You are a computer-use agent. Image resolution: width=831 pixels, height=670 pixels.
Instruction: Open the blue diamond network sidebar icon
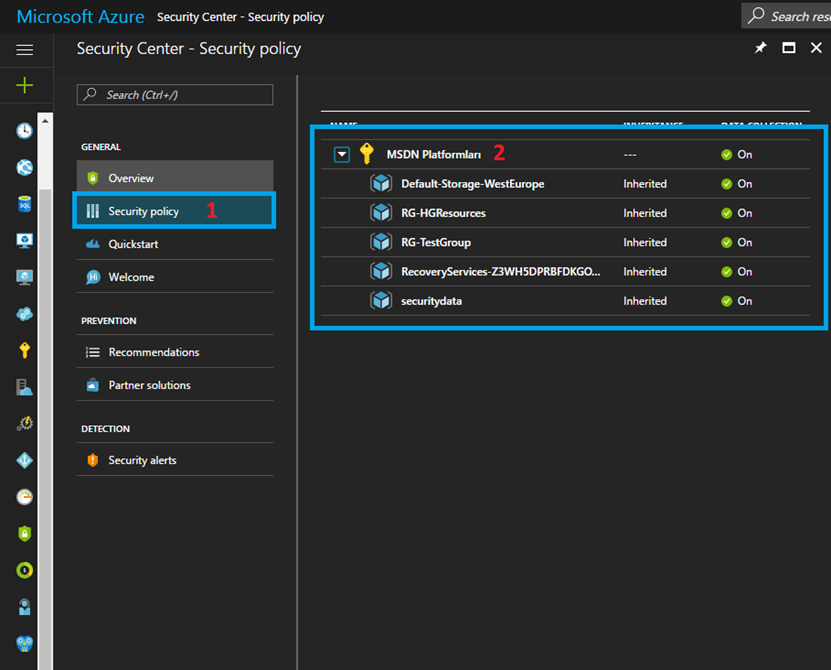click(24, 460)
